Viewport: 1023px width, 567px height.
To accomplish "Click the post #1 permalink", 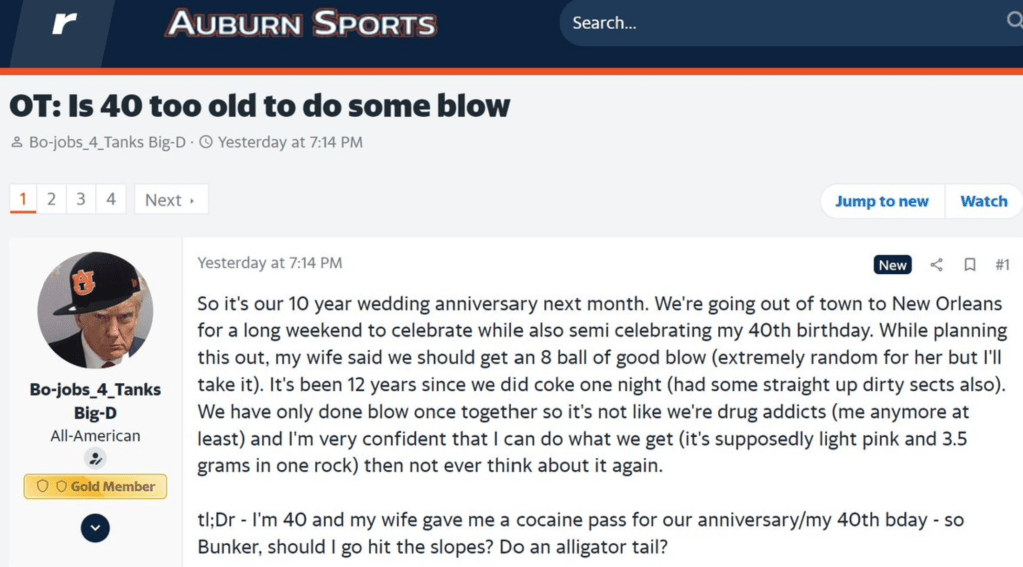I will pos(1002,265).
